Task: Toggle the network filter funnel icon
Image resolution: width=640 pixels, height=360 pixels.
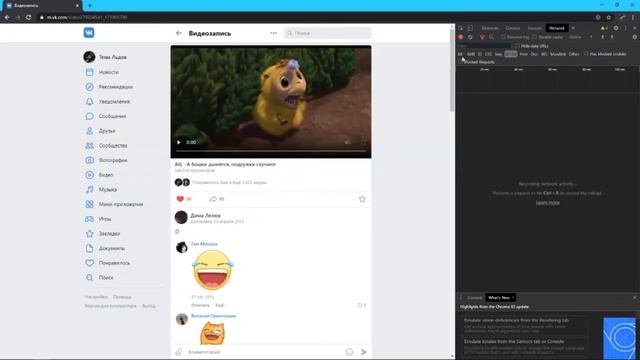Action: (x=482, y=37)
